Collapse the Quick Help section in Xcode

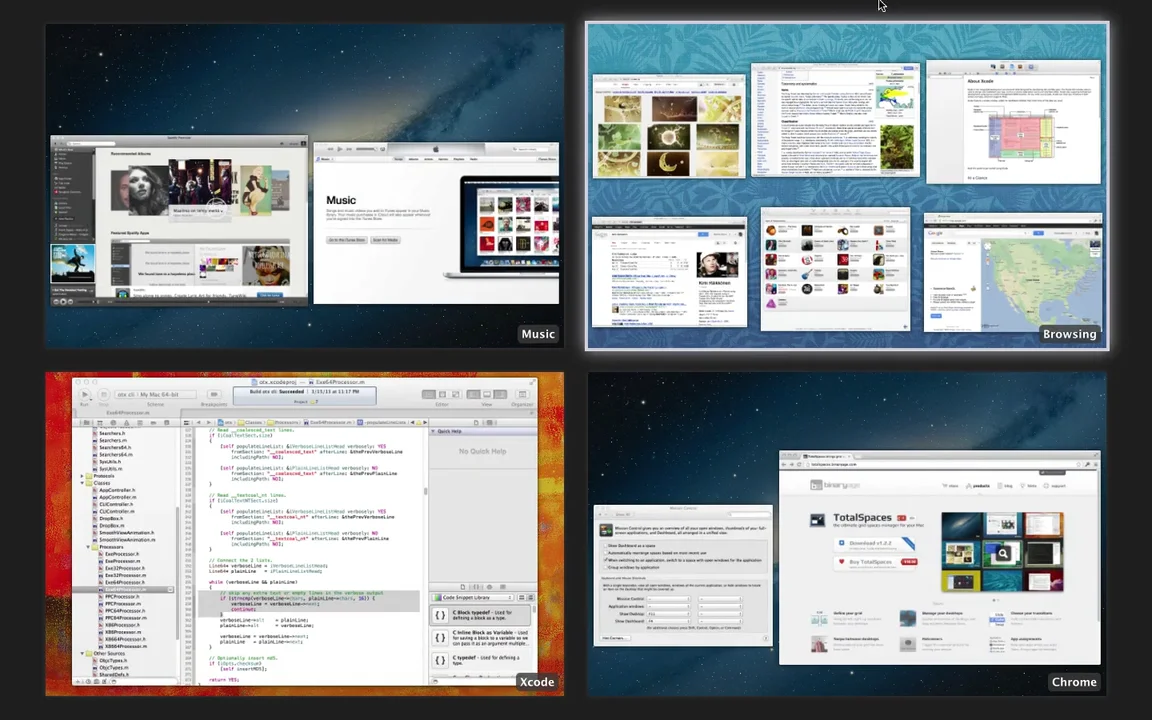coord(433,431)
